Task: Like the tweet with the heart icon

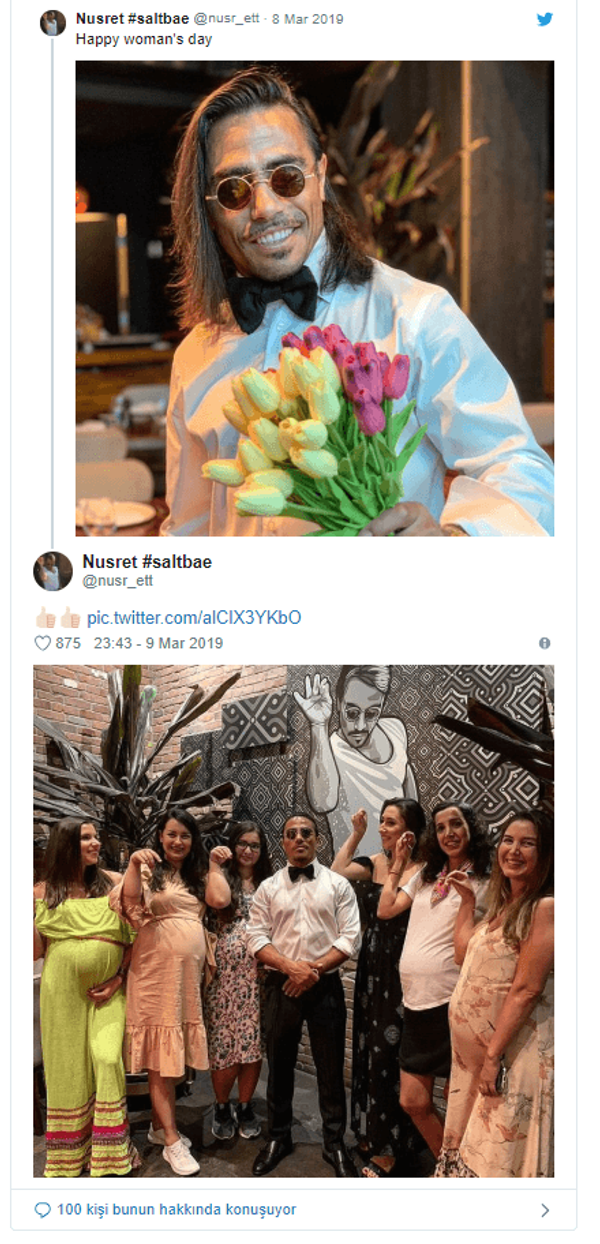Action: point(42,643)
